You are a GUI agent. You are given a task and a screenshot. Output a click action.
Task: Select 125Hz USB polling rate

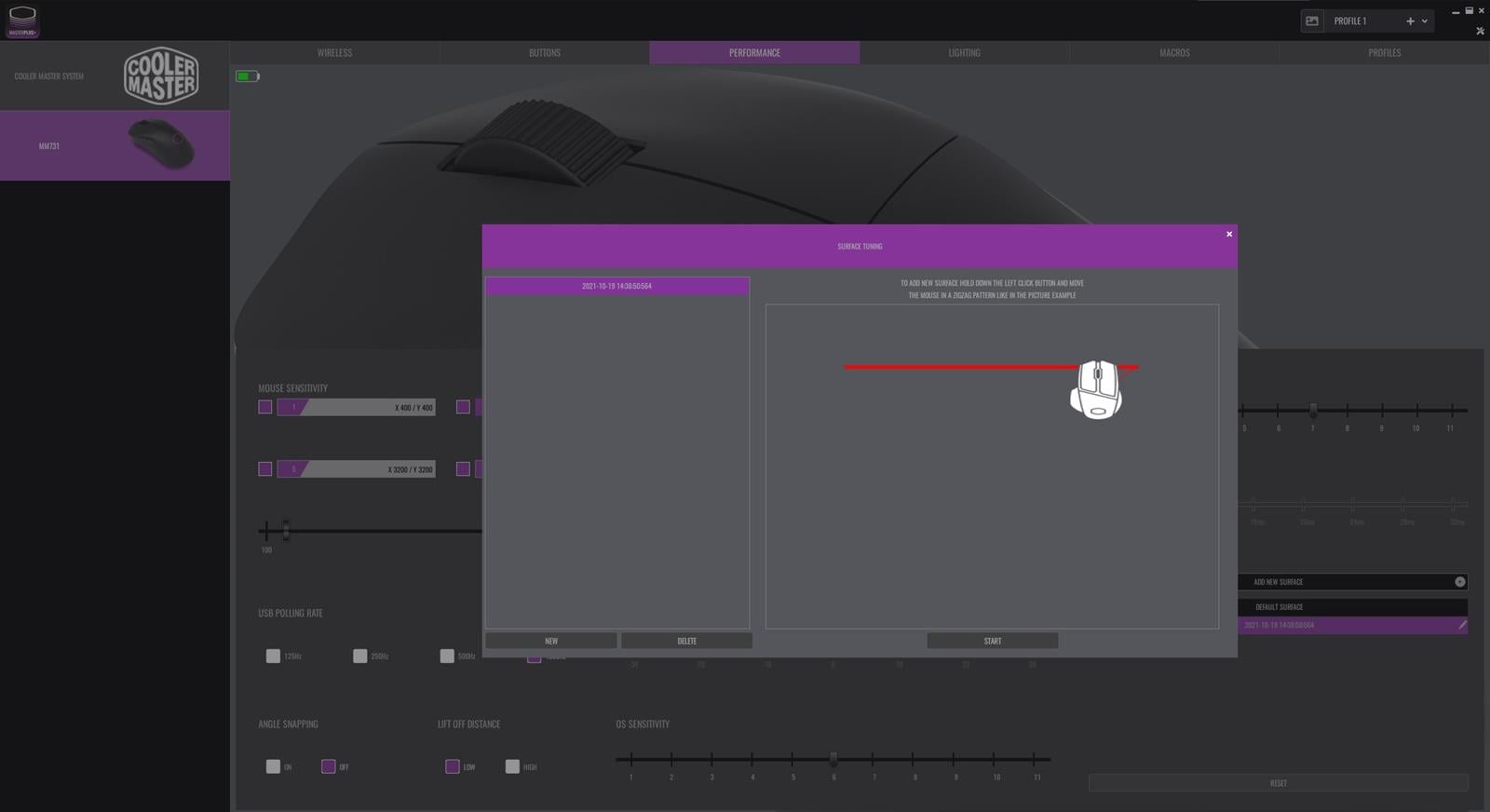coord(273,656)
